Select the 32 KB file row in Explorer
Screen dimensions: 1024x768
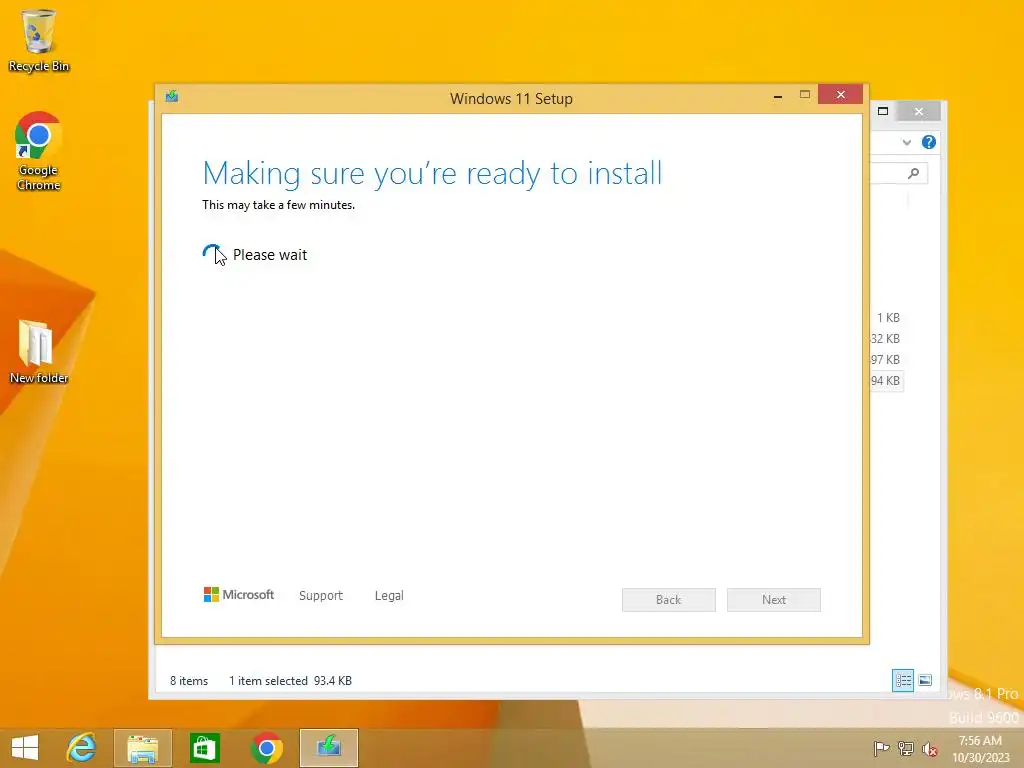[886, 339]
